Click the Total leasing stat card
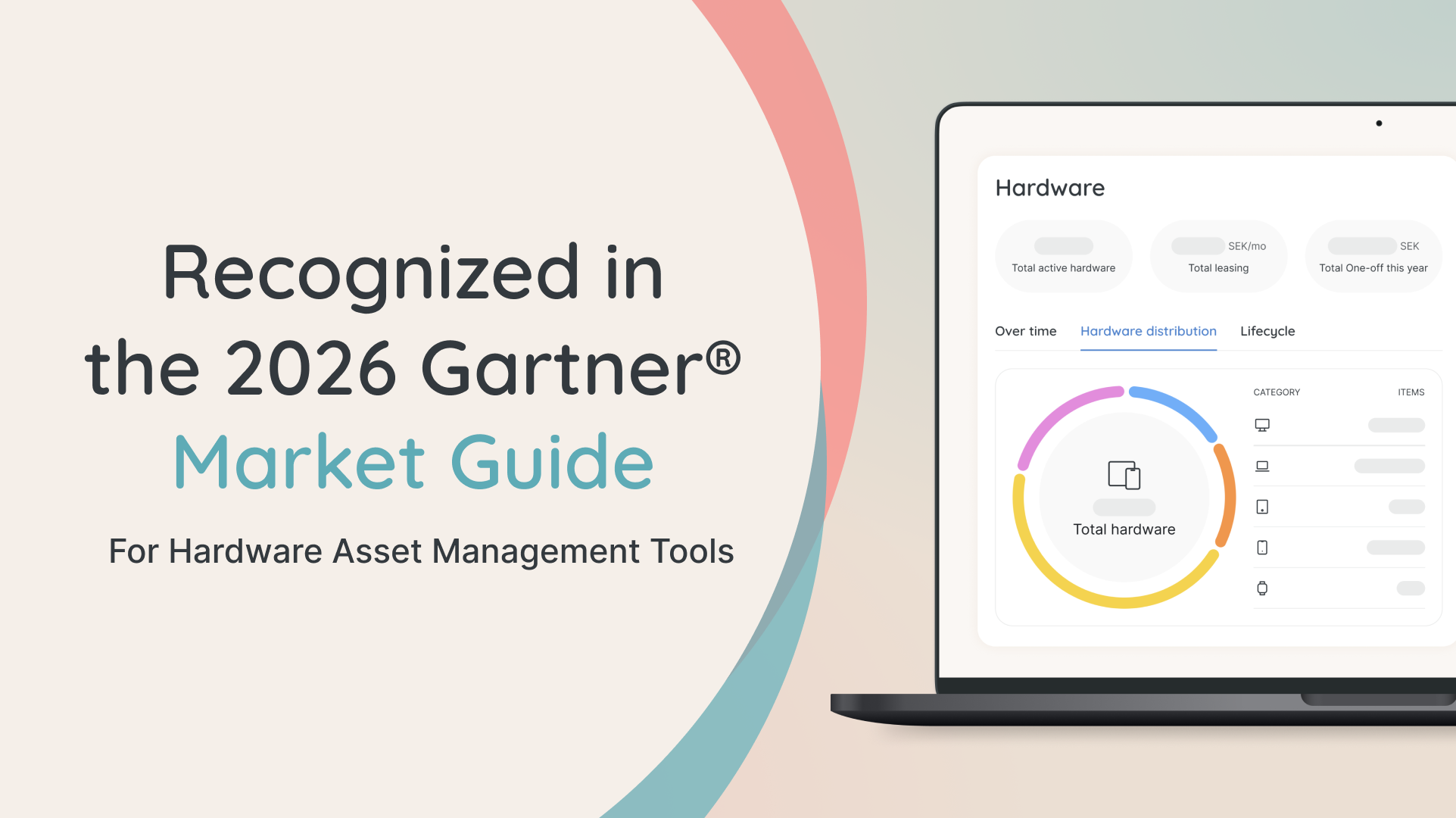This screenshot has height=818, width=1456. point(1217,257)
